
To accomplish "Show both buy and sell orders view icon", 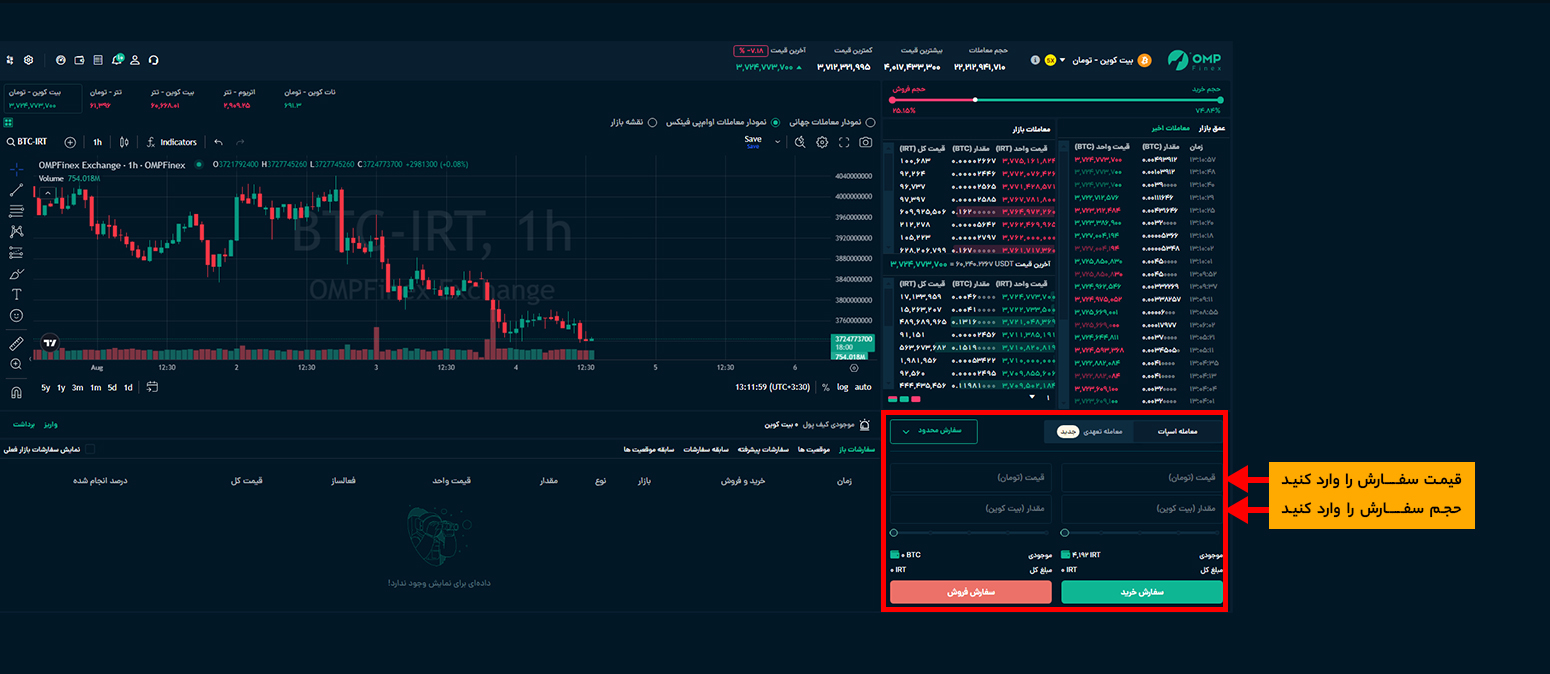I will [x=893, y=399].
